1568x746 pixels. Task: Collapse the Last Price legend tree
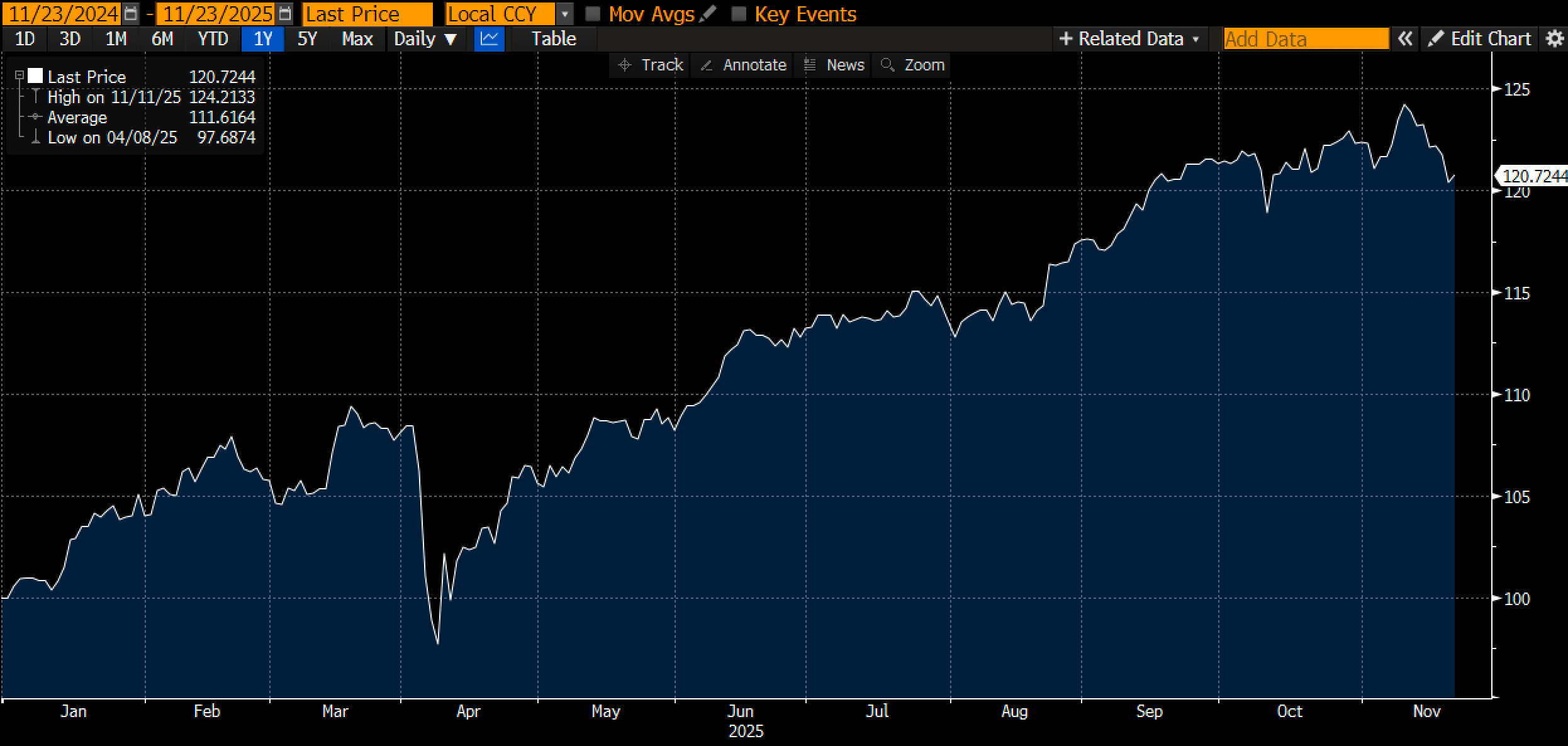(x=20, y=75)
